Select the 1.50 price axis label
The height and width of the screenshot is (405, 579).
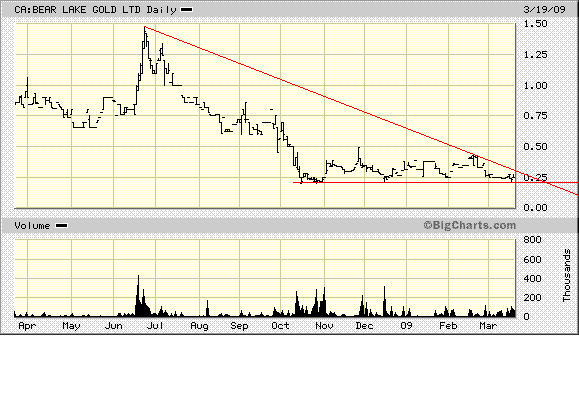535,24
